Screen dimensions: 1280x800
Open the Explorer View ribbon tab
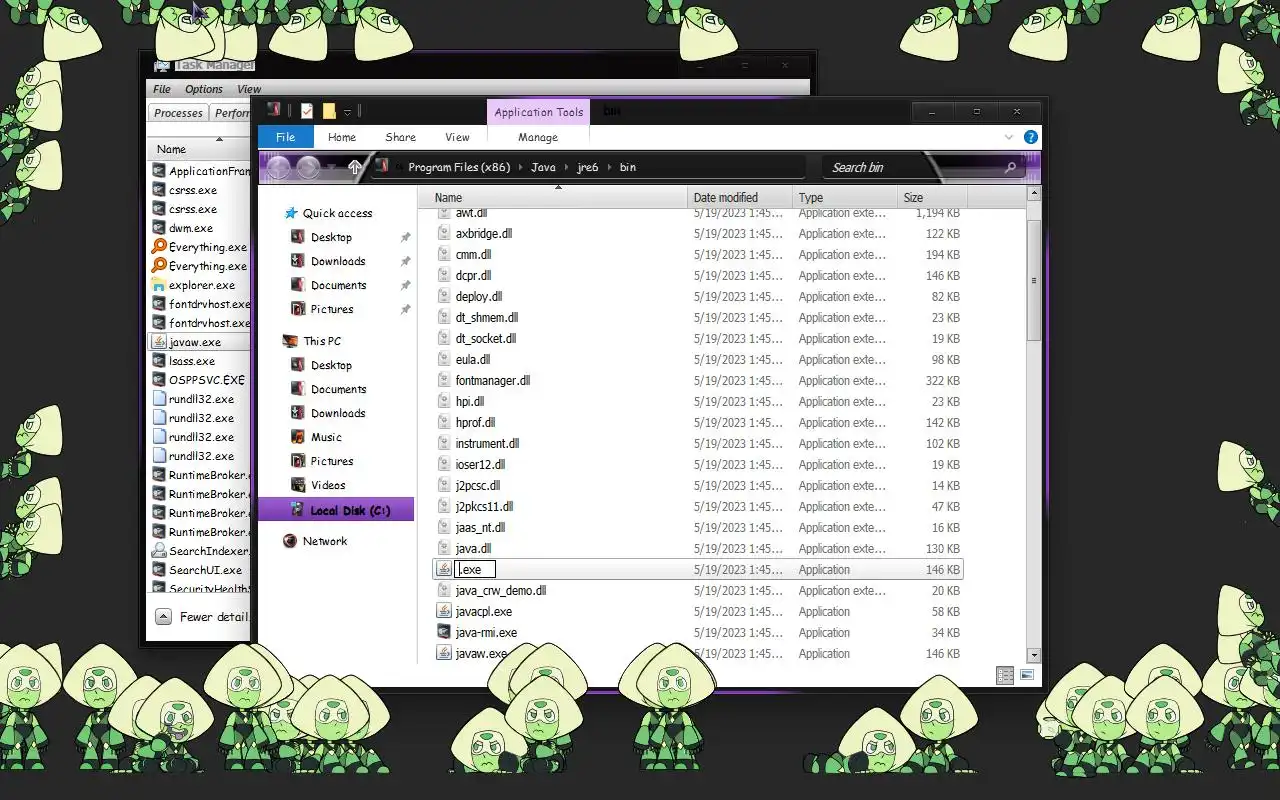(457, 138)
